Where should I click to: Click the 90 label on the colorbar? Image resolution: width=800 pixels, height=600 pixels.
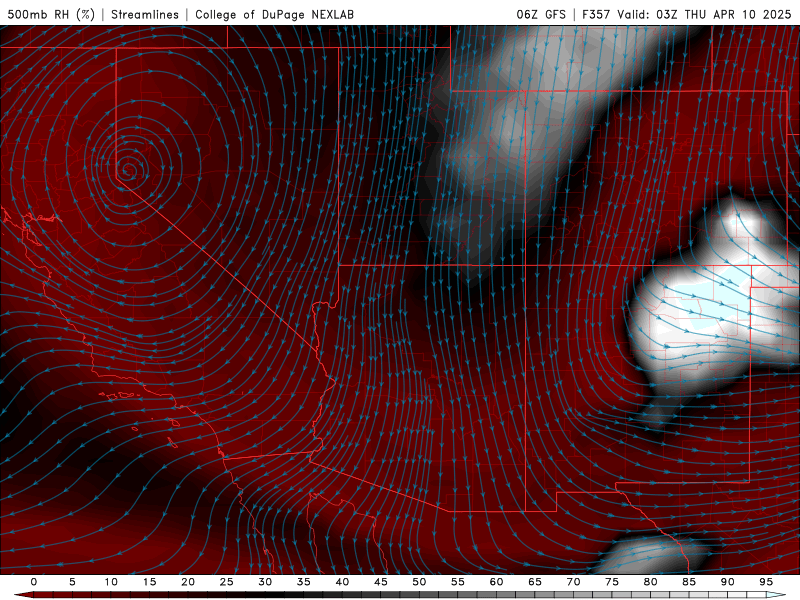(727, 582)
